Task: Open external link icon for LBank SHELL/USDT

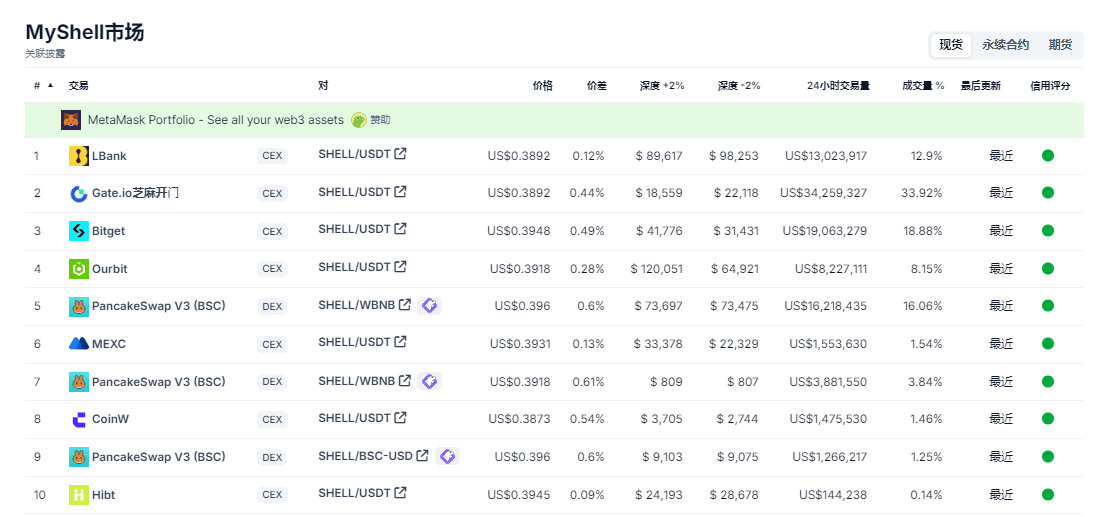Action: click(x=401, y=154)
